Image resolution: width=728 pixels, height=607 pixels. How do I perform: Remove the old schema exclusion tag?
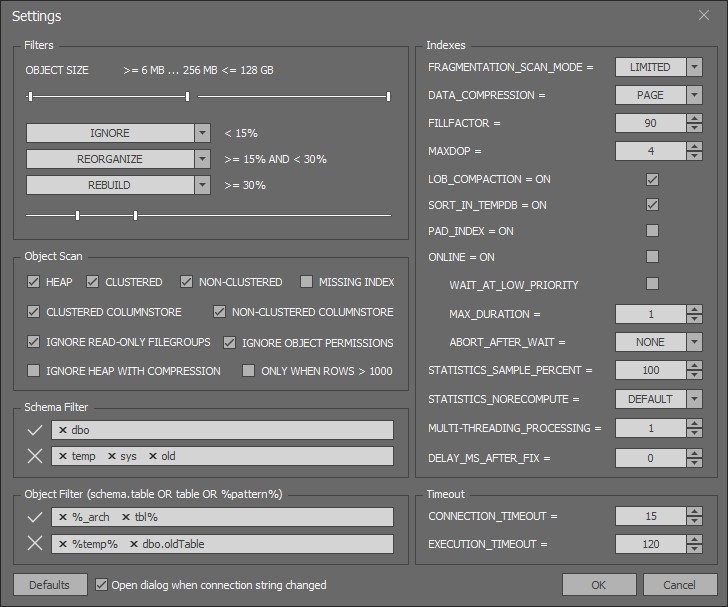[153, 457]
